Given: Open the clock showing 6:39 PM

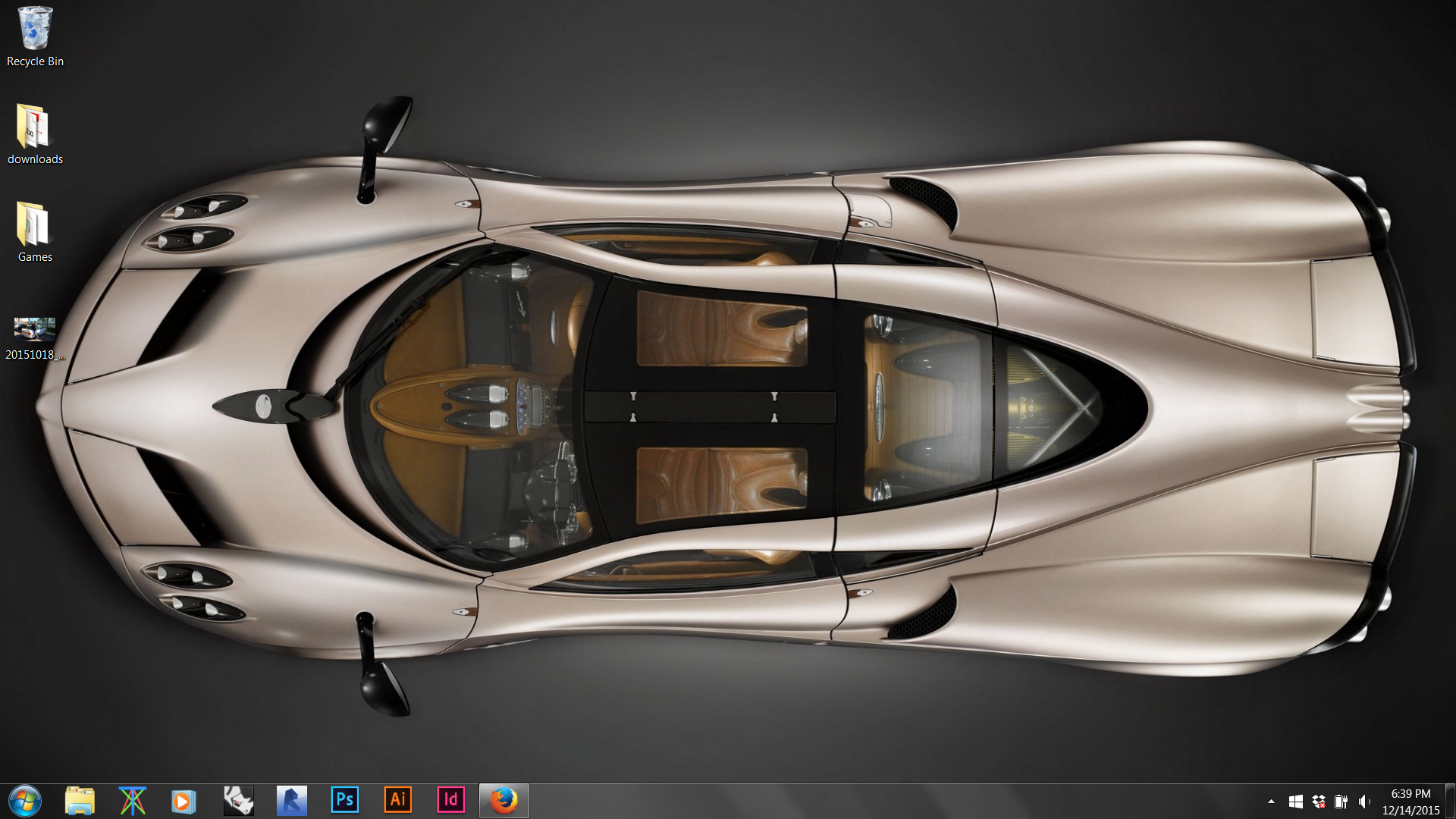Looking at the screenshot, I should pyautogui.click(x=1410, y=802).
